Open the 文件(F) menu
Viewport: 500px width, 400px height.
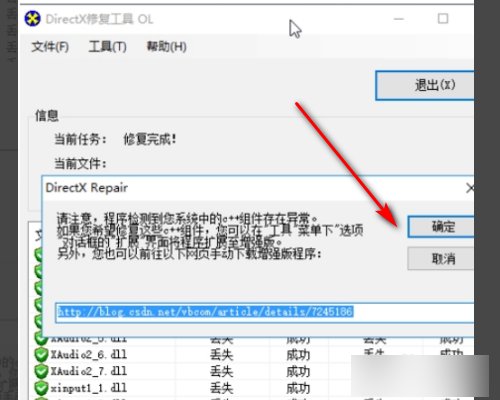point(50,47)
